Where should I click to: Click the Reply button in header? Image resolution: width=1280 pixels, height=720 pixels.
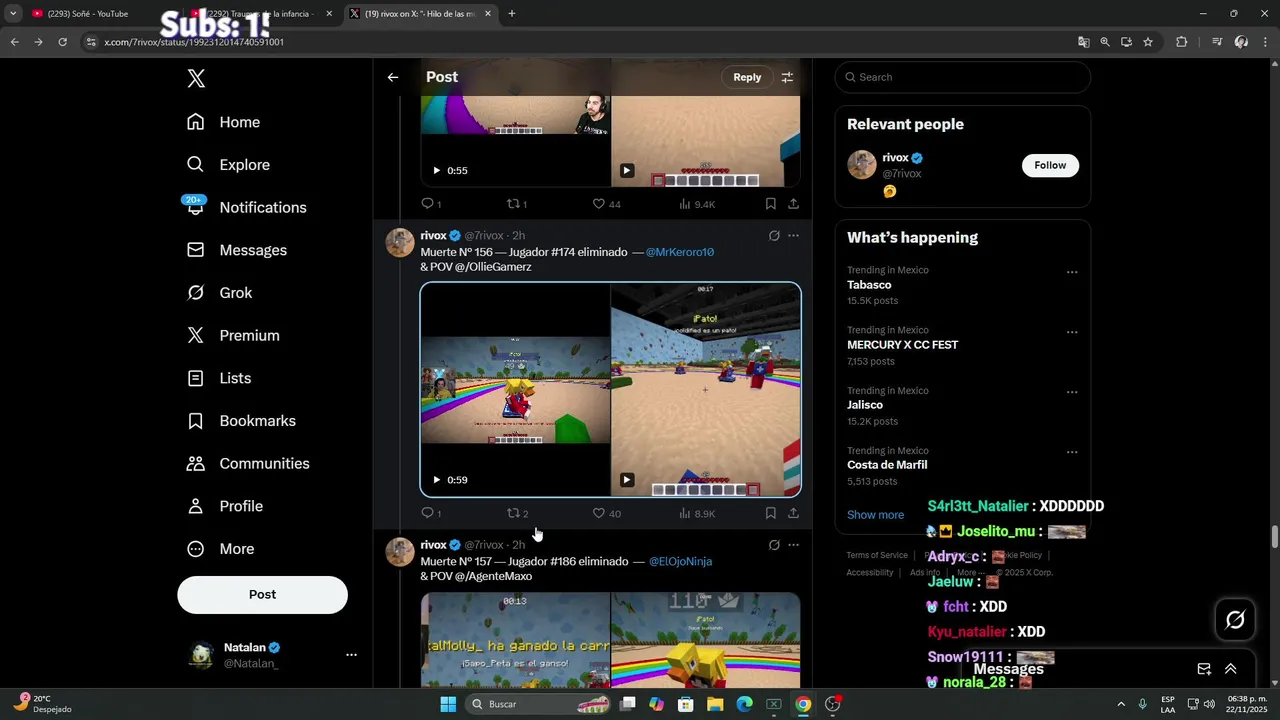click(747, 77)
